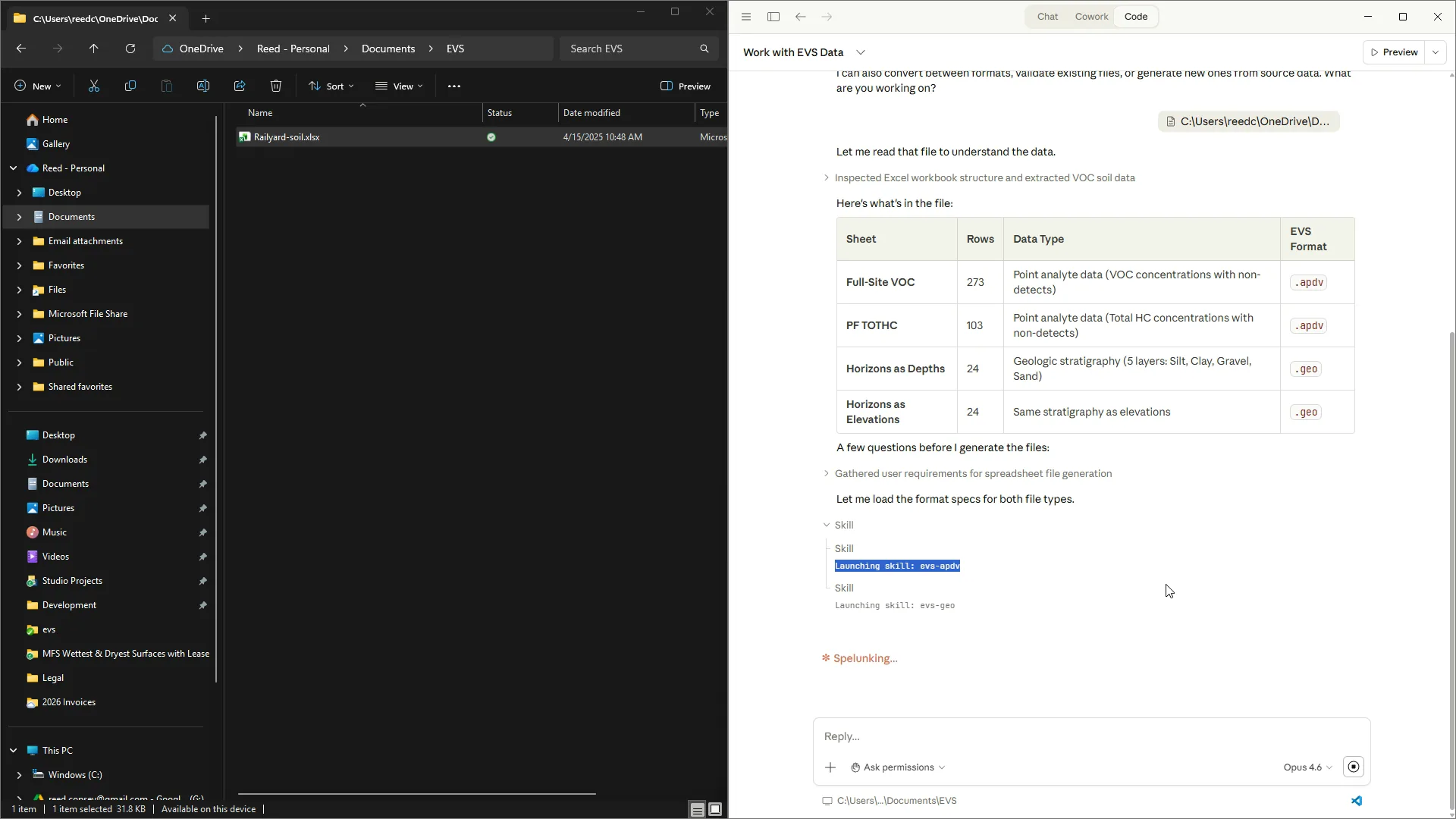Click the Reply input field
The image size is (1456, 819).
coord(1091,736)
